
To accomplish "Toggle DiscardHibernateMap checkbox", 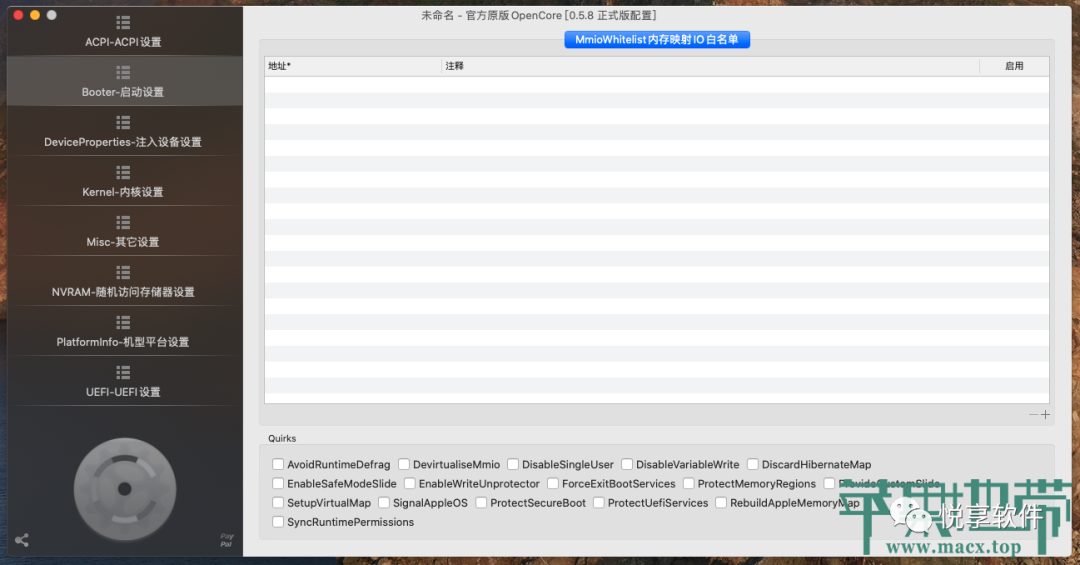I will click(753, 464).
